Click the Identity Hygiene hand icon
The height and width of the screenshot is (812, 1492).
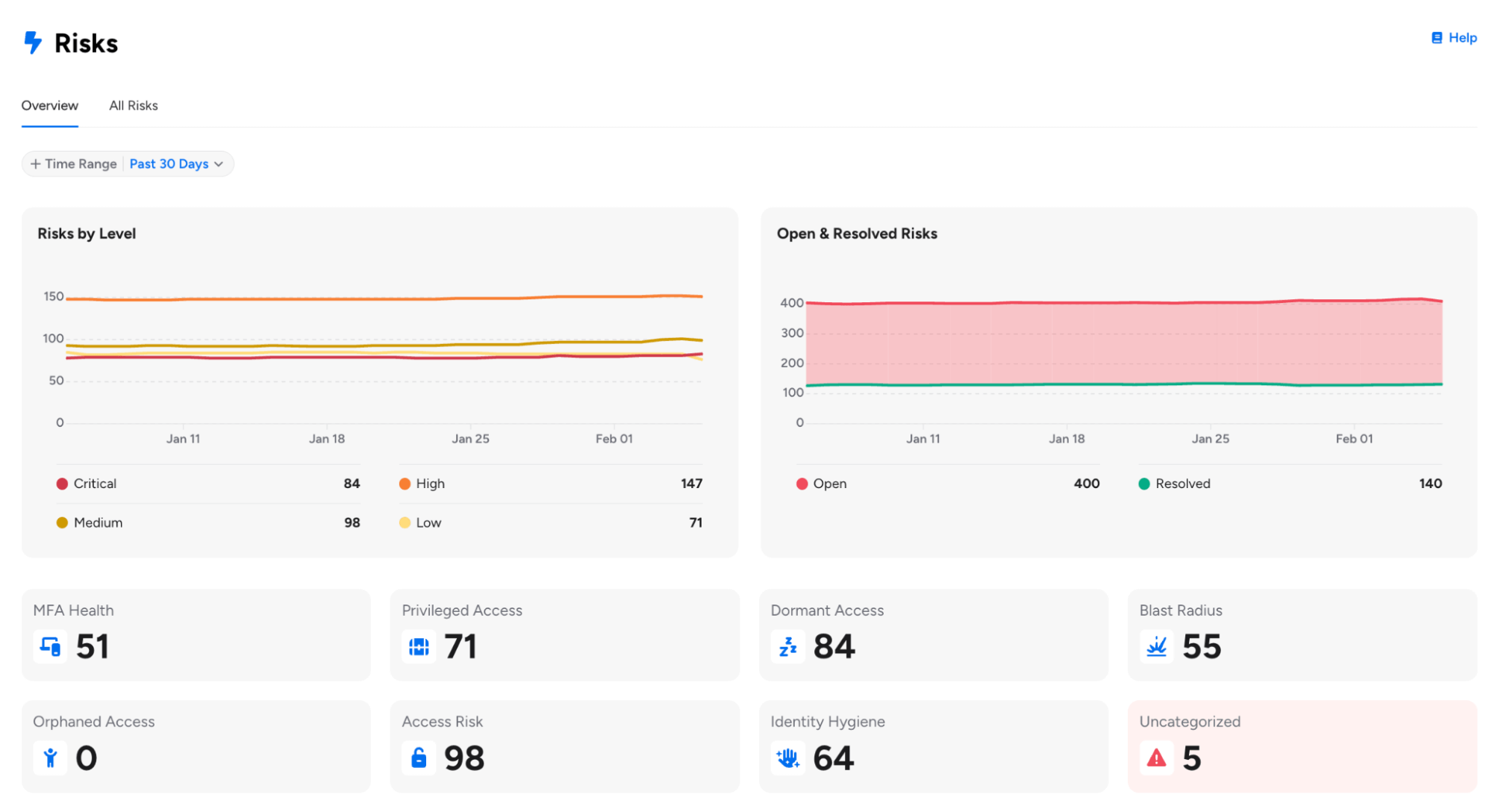tap(787, 758)
